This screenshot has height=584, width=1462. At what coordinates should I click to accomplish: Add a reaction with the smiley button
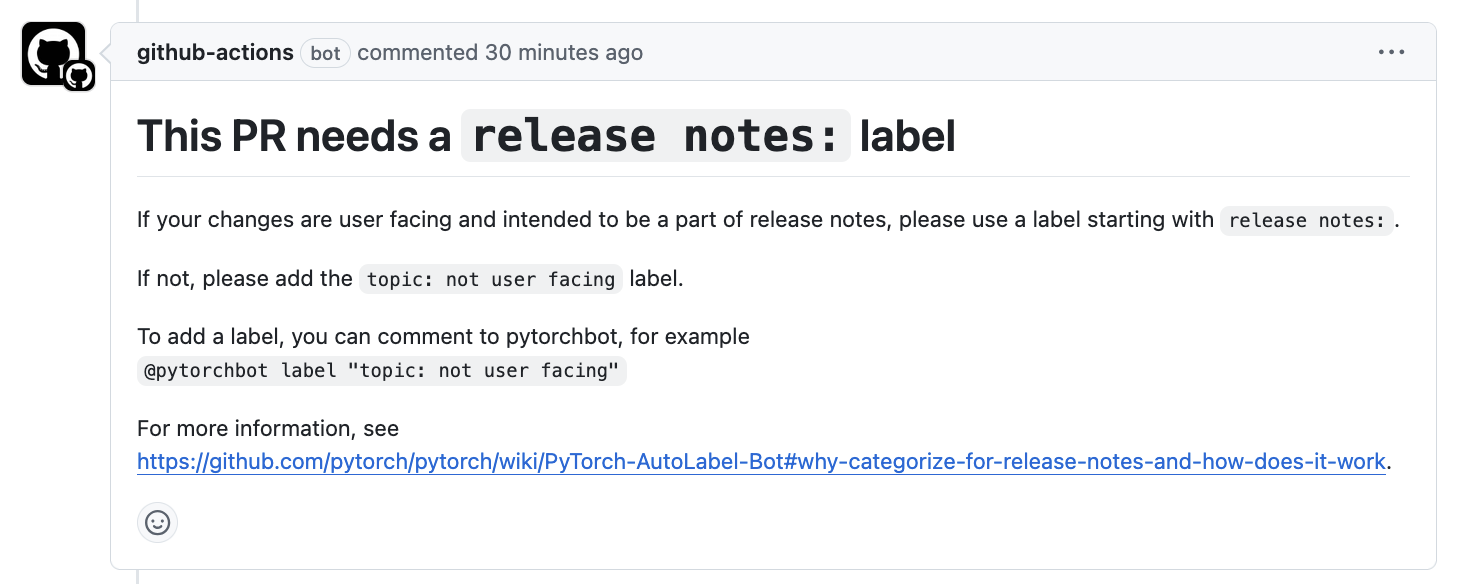click(157, 522)
